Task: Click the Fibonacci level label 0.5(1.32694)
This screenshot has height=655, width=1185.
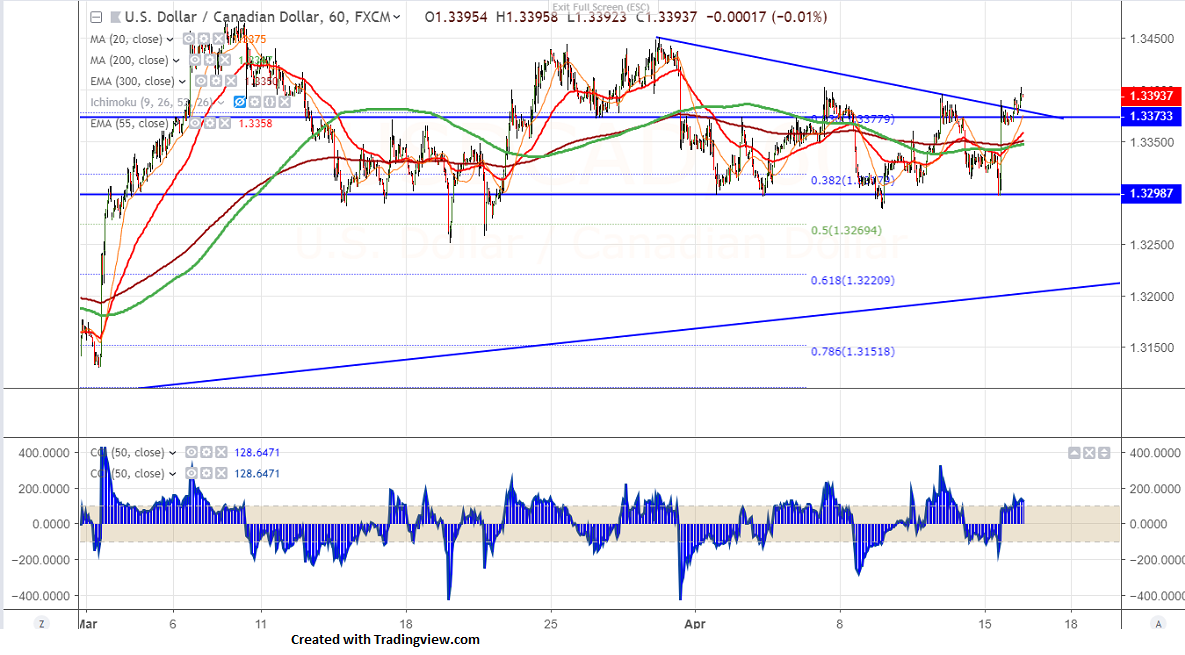Action: click(x=846, y=230)
